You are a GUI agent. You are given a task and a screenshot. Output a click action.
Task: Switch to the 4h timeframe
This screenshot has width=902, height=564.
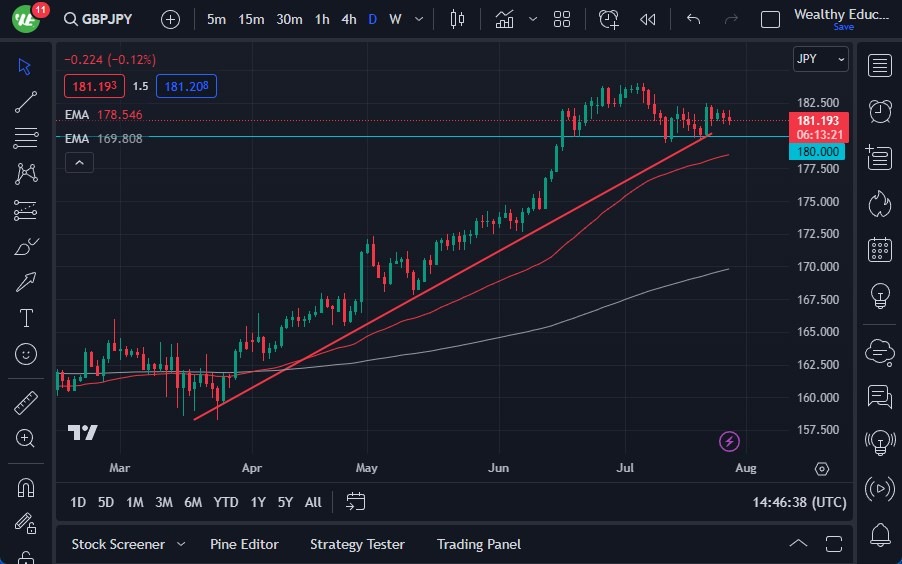click(x=348, y=19)
